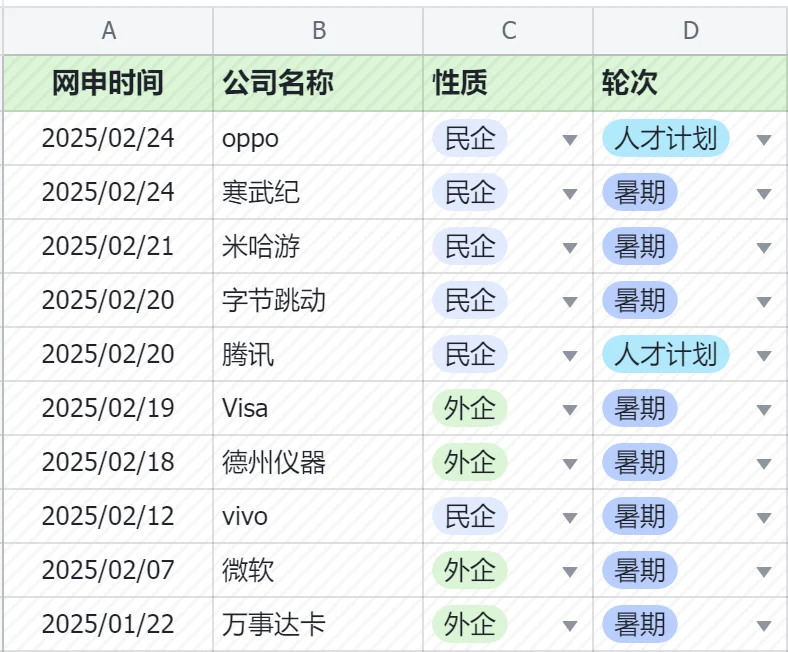Open 轮次 dropdown arrow in 微软 row
788x652 pixels.
[x=764, y=572]
